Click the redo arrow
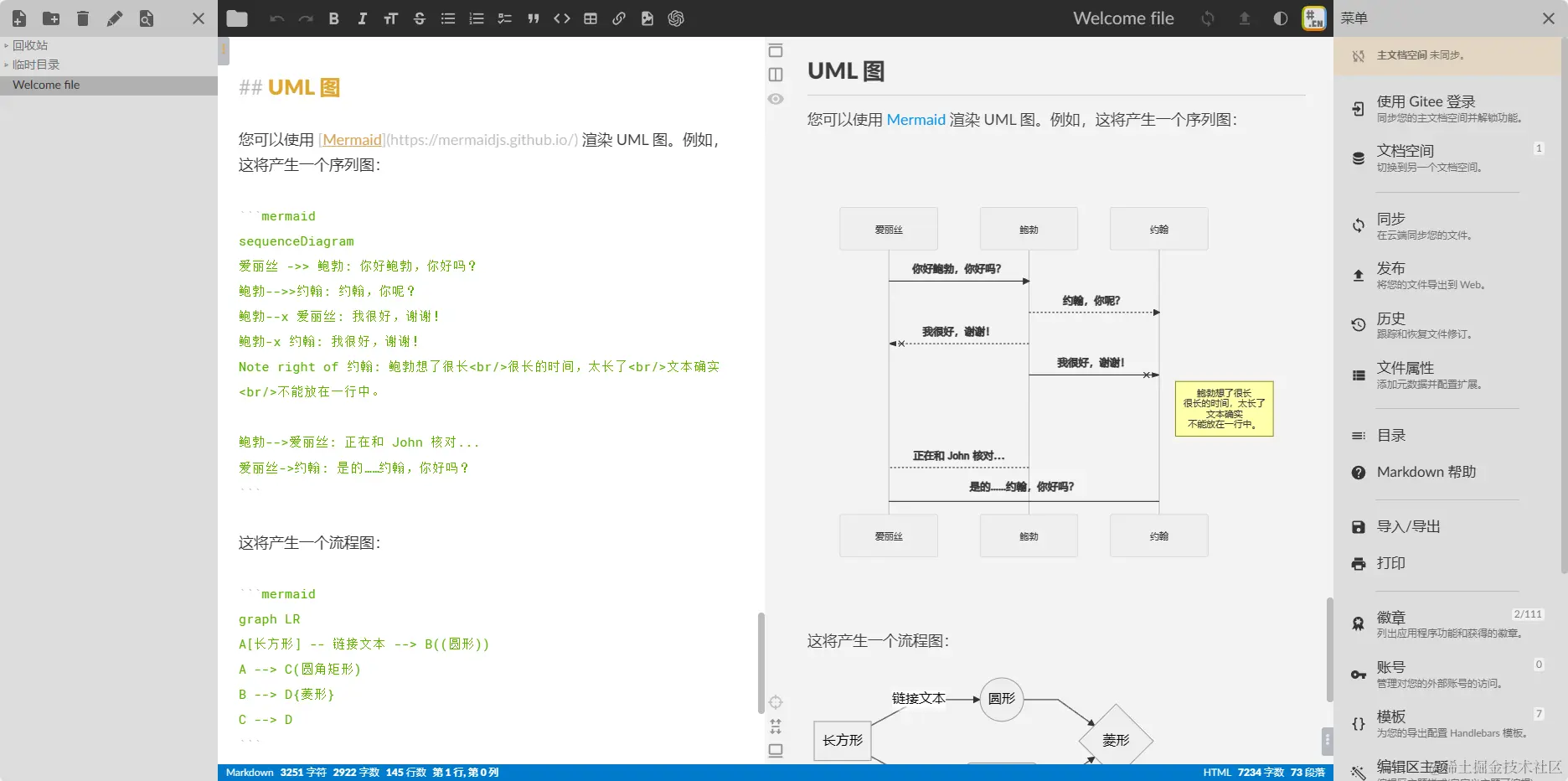 [x=306, y=18]
